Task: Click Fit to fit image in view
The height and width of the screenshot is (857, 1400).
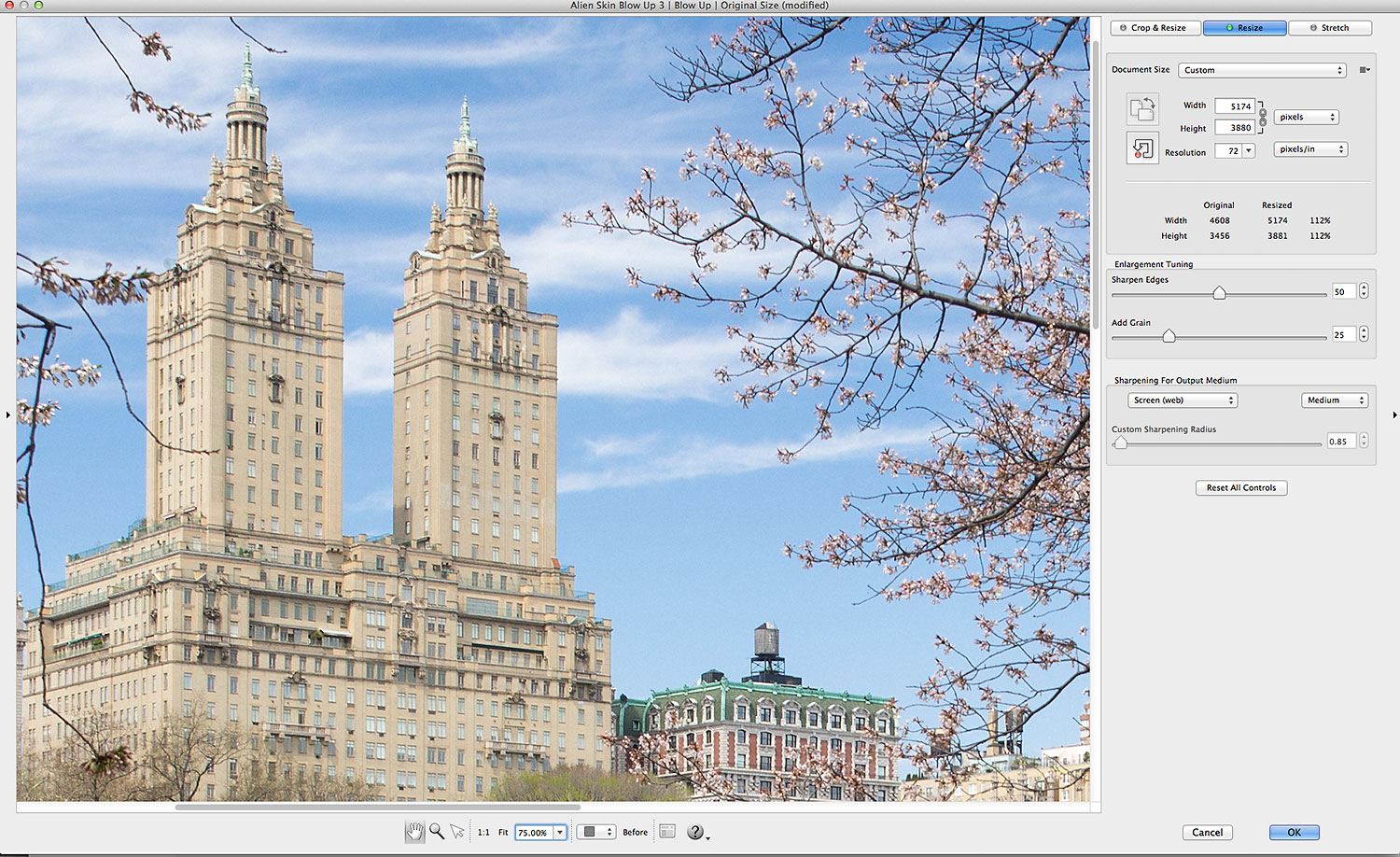Action: pos(502,831)
